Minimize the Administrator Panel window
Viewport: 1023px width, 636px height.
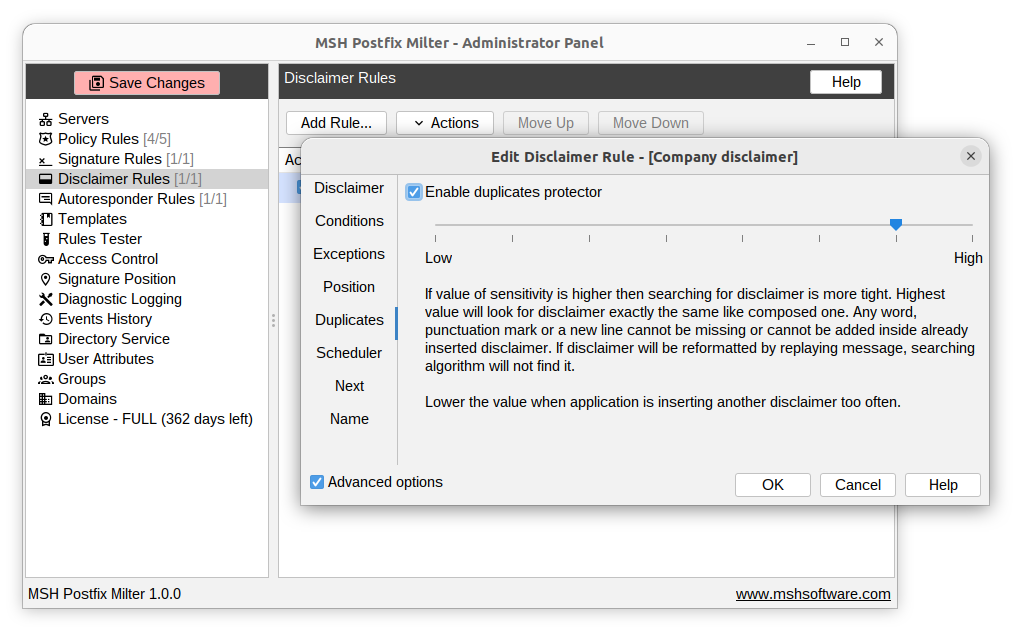[811, 43]
